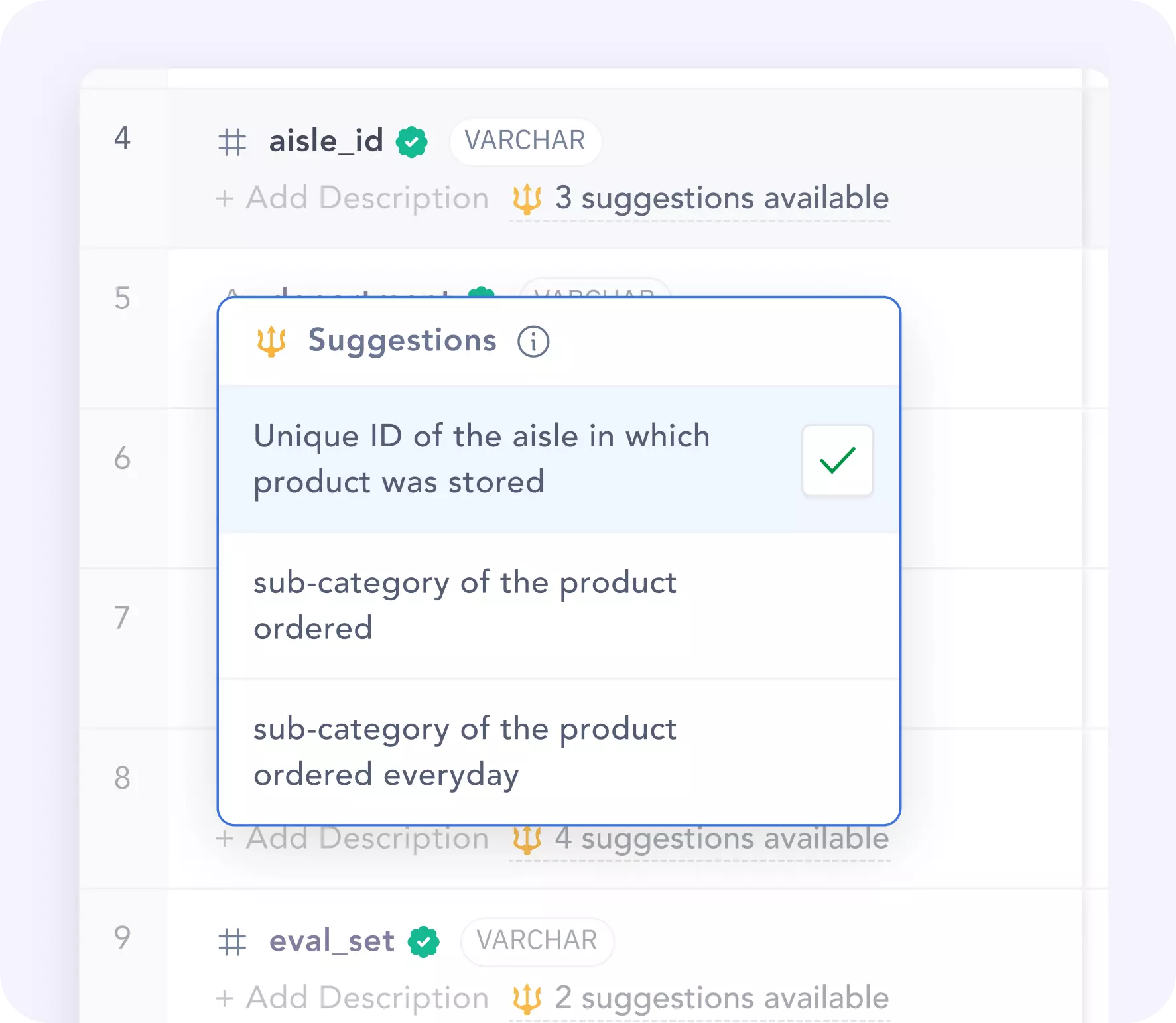Image resolution: width=1176 pixels, height=1023 pixels.
Task: Click the VARCHAR type tag of eval_set
Action: 537,941
